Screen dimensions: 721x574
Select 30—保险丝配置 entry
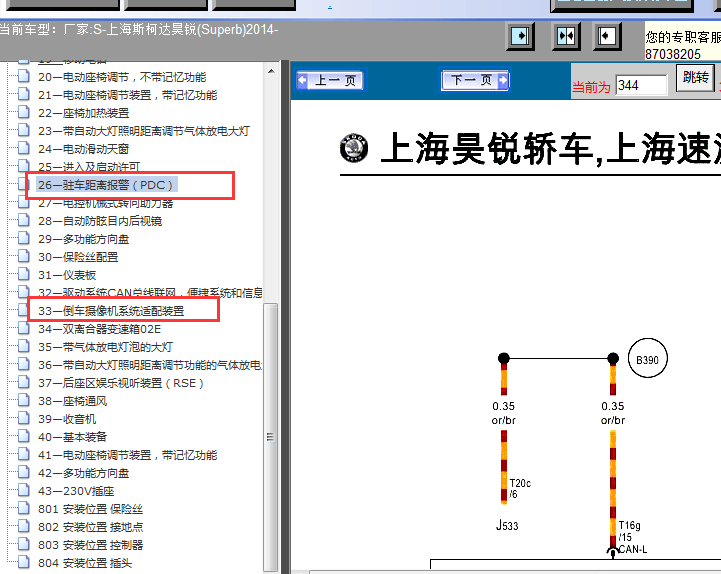point(78,257)
